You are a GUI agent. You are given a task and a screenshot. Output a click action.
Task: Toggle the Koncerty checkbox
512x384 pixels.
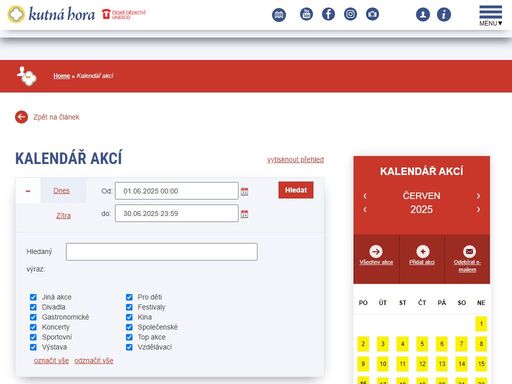(x=33, y=327)
